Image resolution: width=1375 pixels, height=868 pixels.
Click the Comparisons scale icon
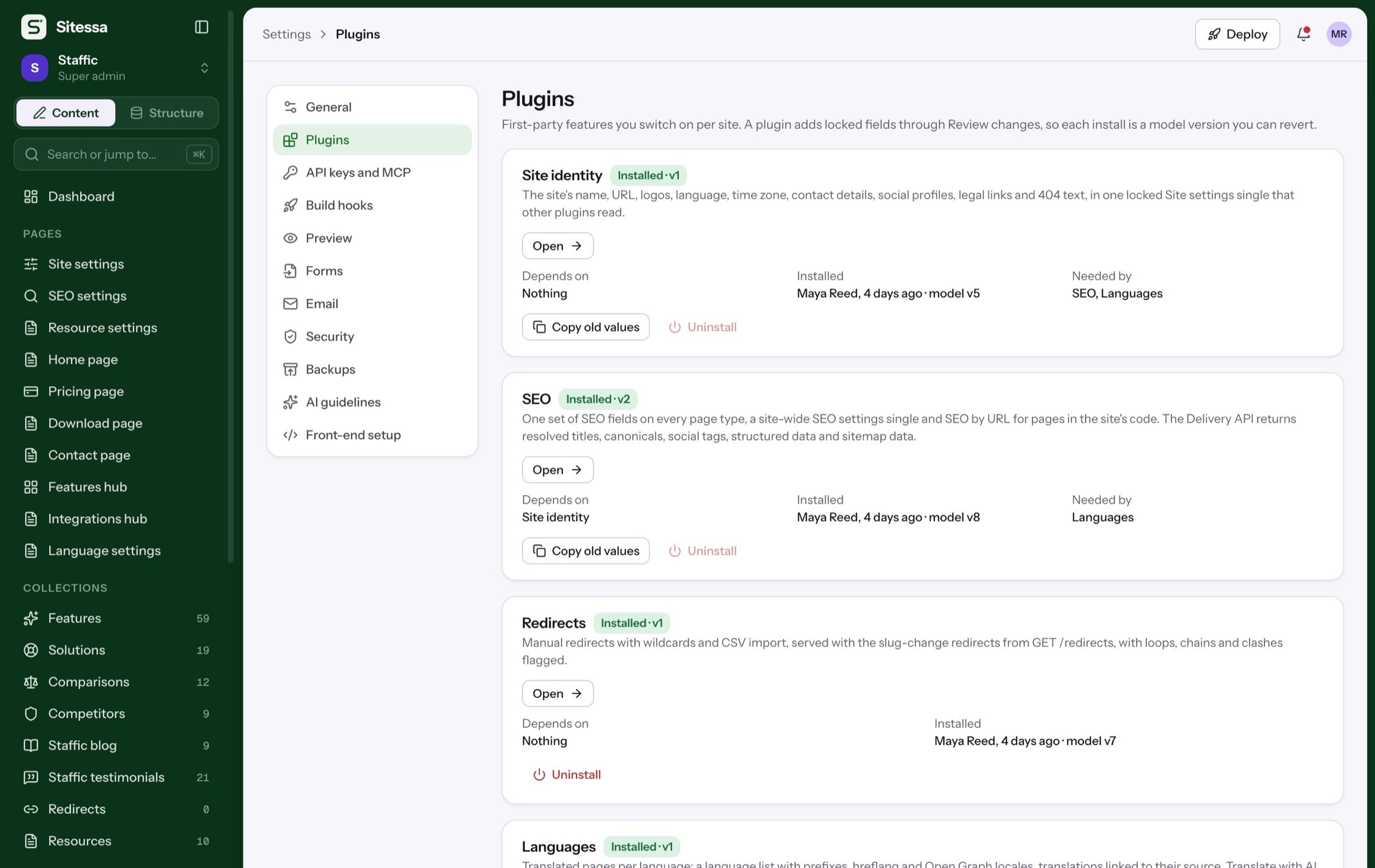tap(31, 682)
